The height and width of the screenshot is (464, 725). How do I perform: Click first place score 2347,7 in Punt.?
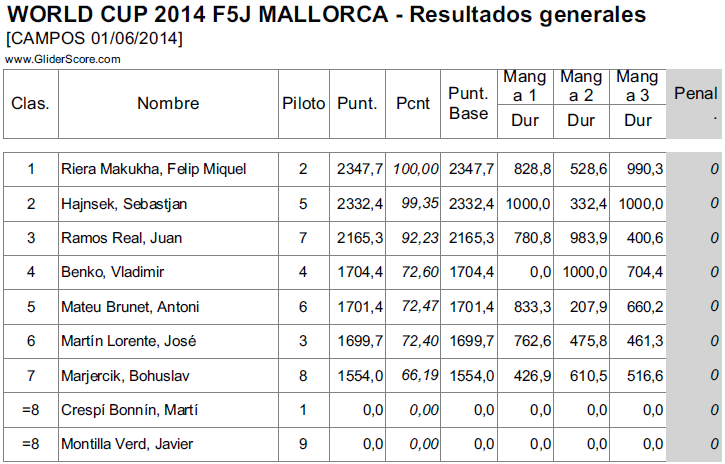(x=360, y=169)
